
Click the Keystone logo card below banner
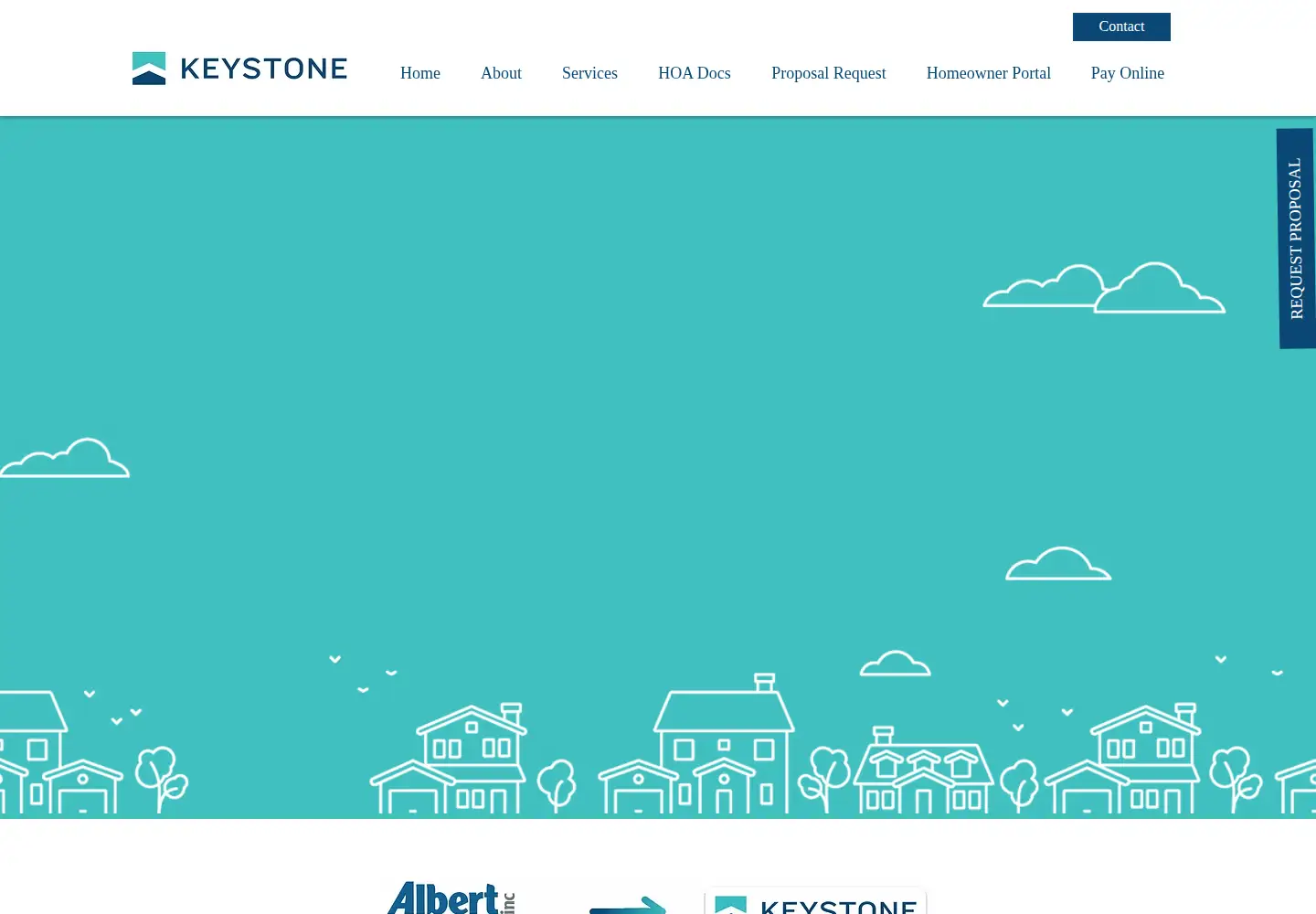[815, 901]
